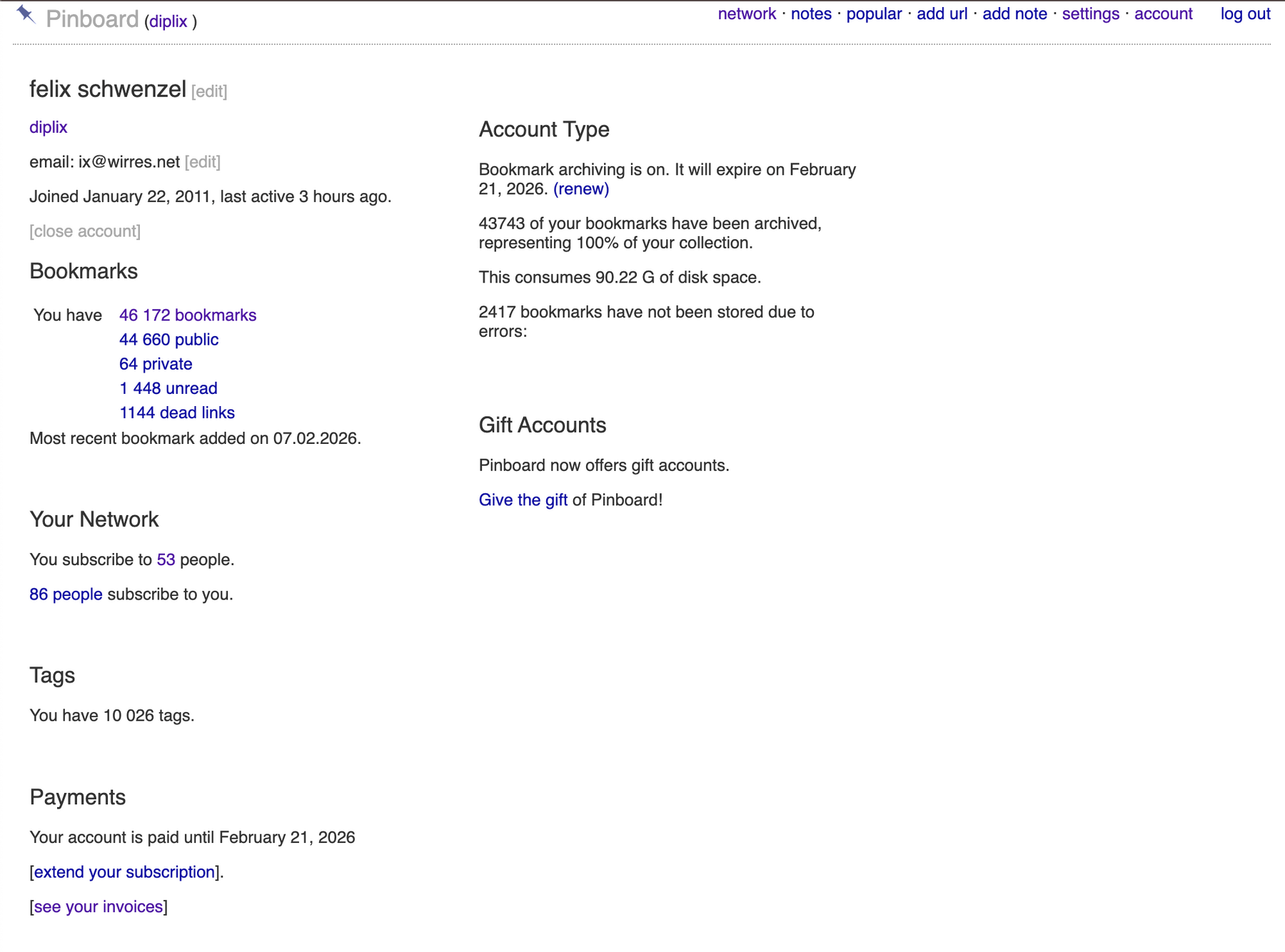Open the popular bookmarks page
Viewport: 1285px width, 952px height.
point(873,14)
